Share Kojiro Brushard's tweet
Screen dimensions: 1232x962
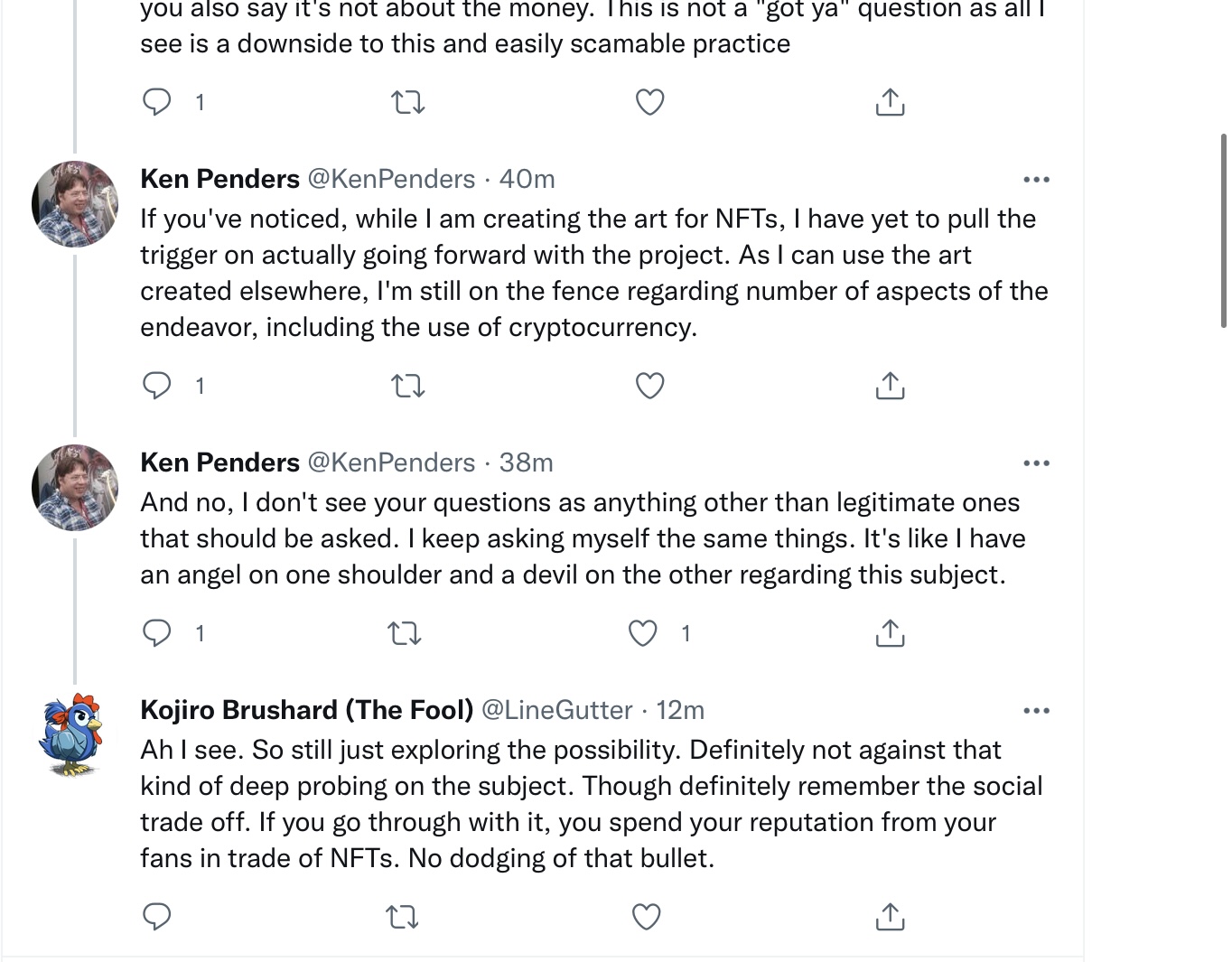pyautogui.click(x=890, y=917)
